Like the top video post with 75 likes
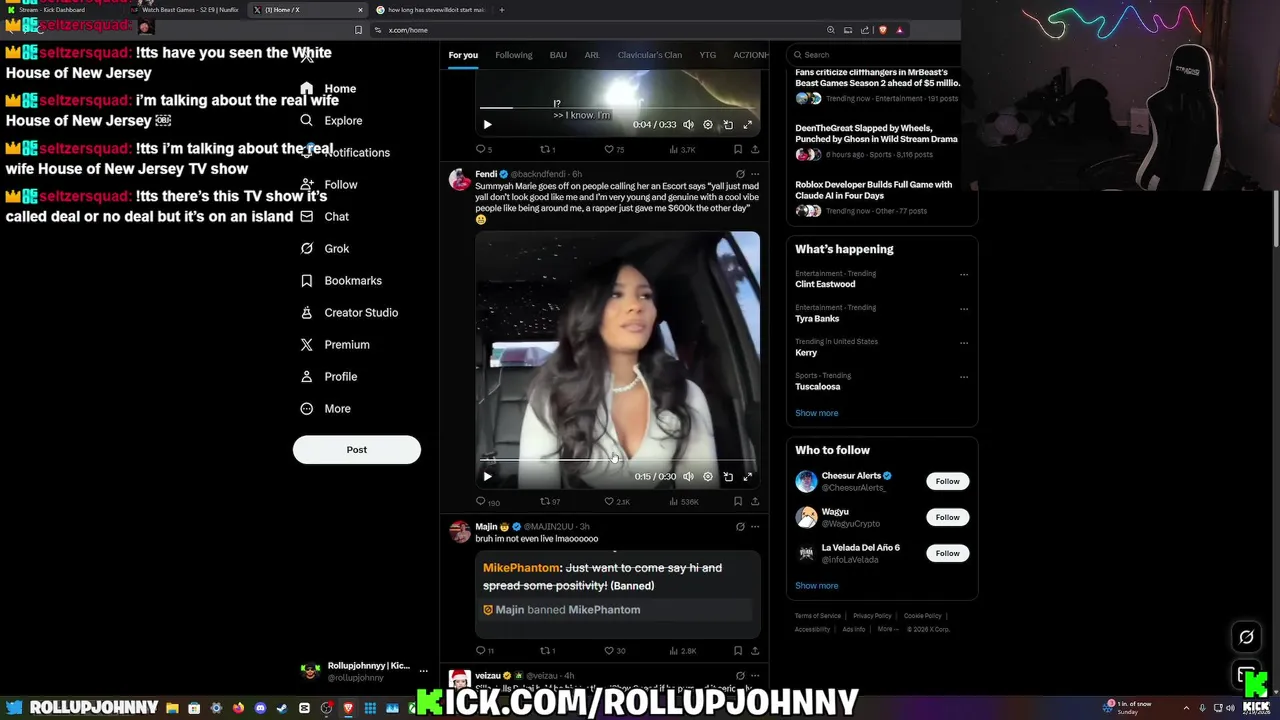 pos(614,150)
